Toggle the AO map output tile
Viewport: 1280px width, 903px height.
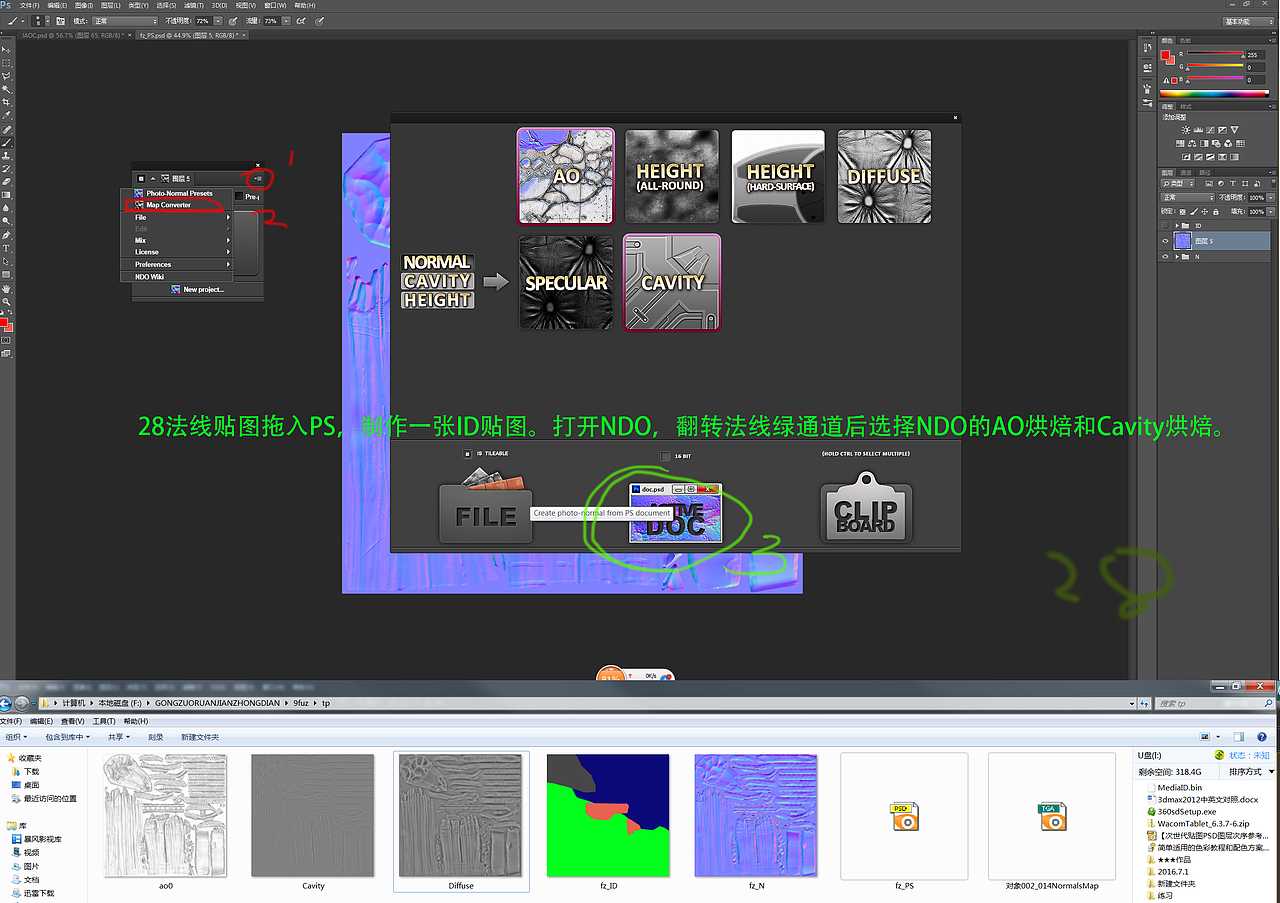tap(567, 176)
